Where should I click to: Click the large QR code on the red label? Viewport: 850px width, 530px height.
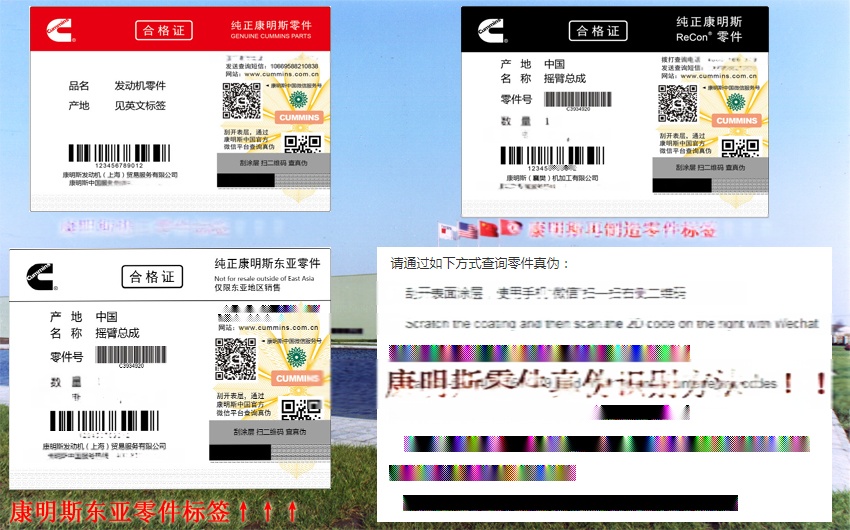click(x=242, y=101)
